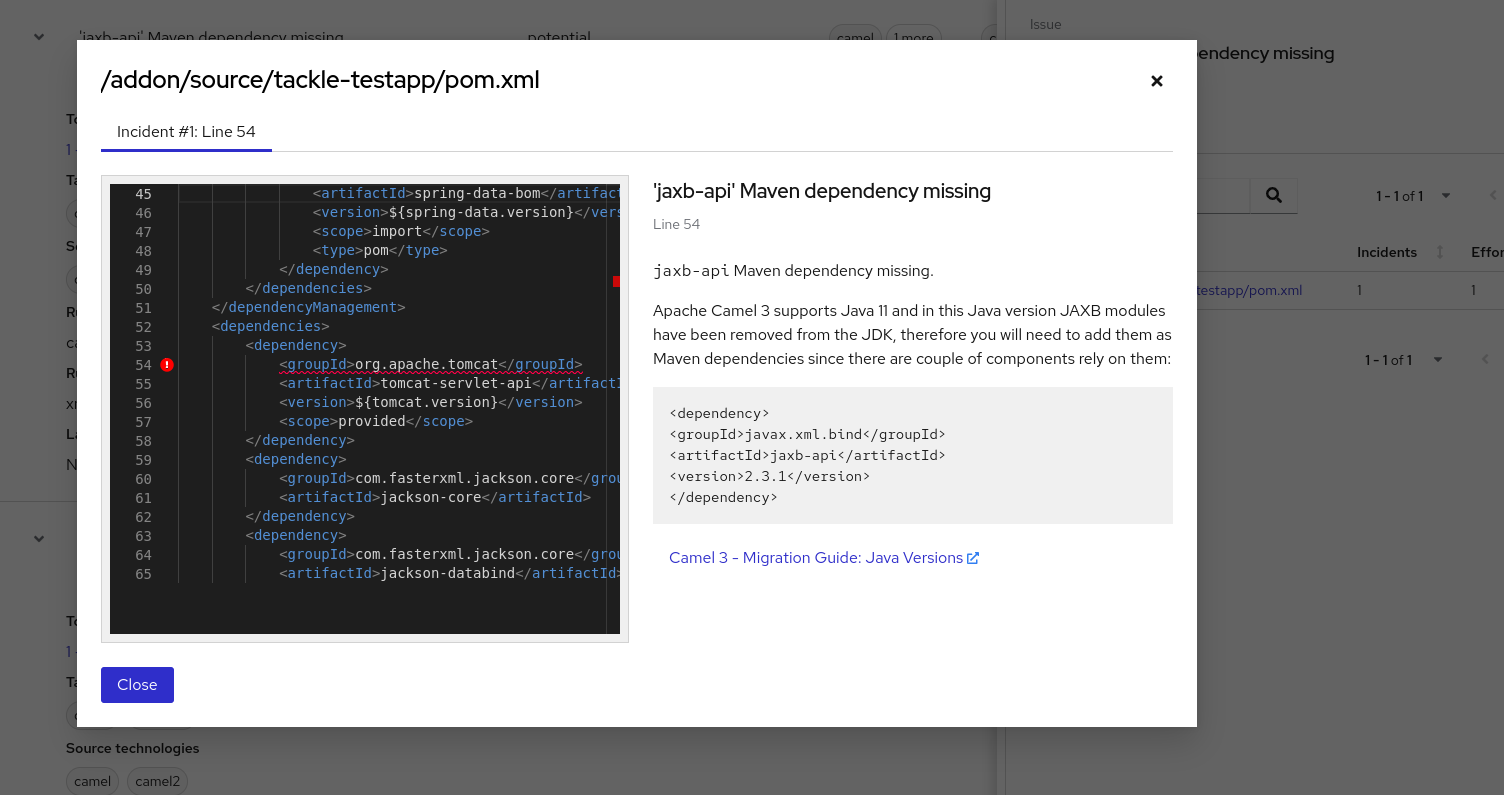Click the red error marker on line 54

167,365
